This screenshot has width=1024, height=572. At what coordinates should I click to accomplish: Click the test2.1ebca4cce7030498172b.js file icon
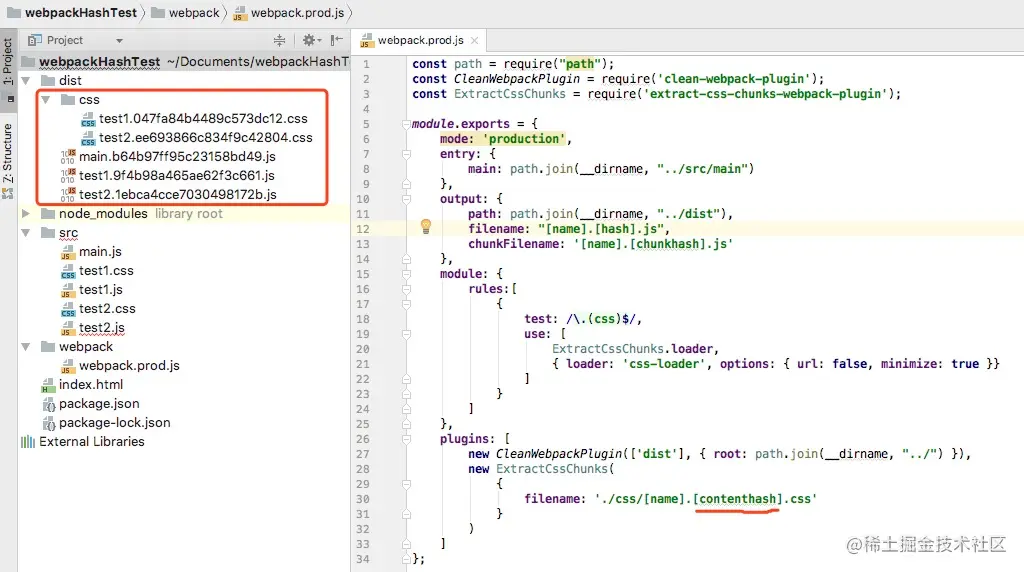click(x=67, y=195)
